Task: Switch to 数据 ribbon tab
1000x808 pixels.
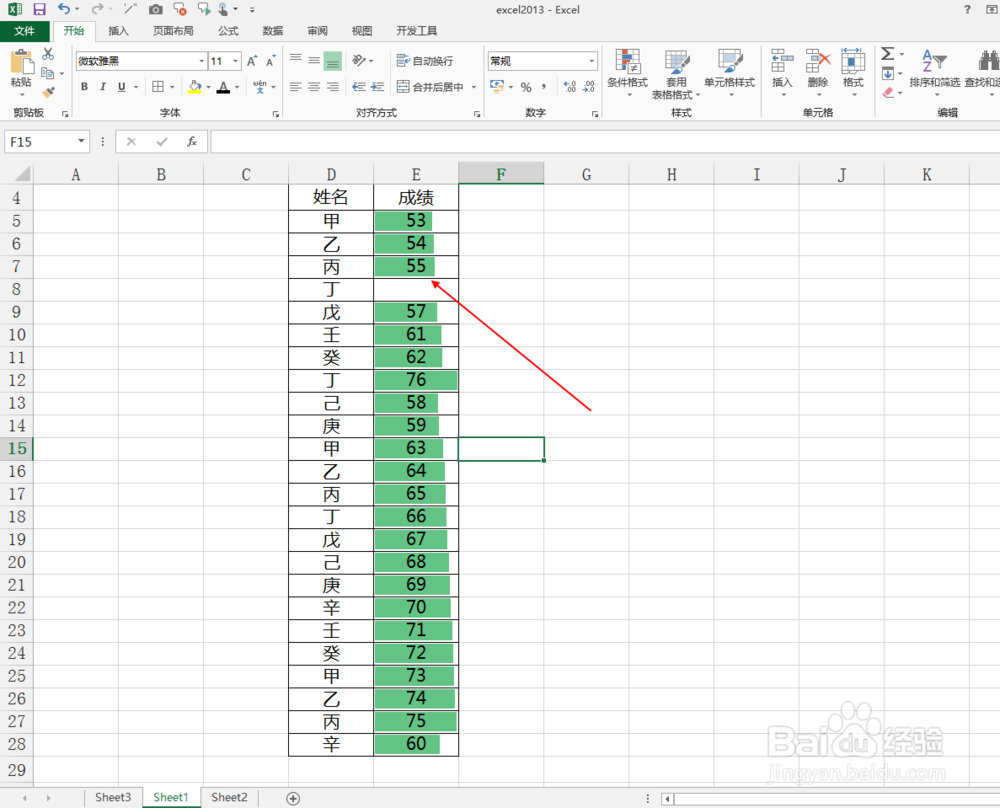Action: point(272,31)
